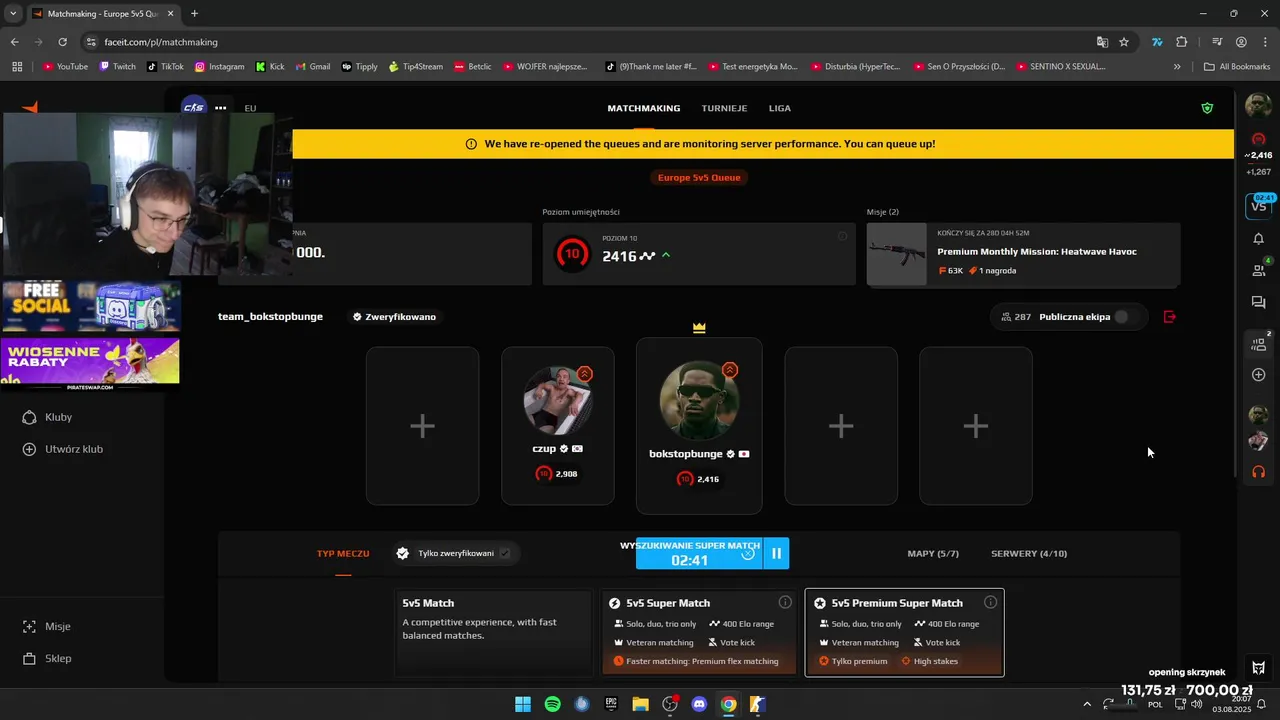Add player in the slot right of bokstopbunge
Screen dimensions: 1280x720
click(x=841, y=426)
